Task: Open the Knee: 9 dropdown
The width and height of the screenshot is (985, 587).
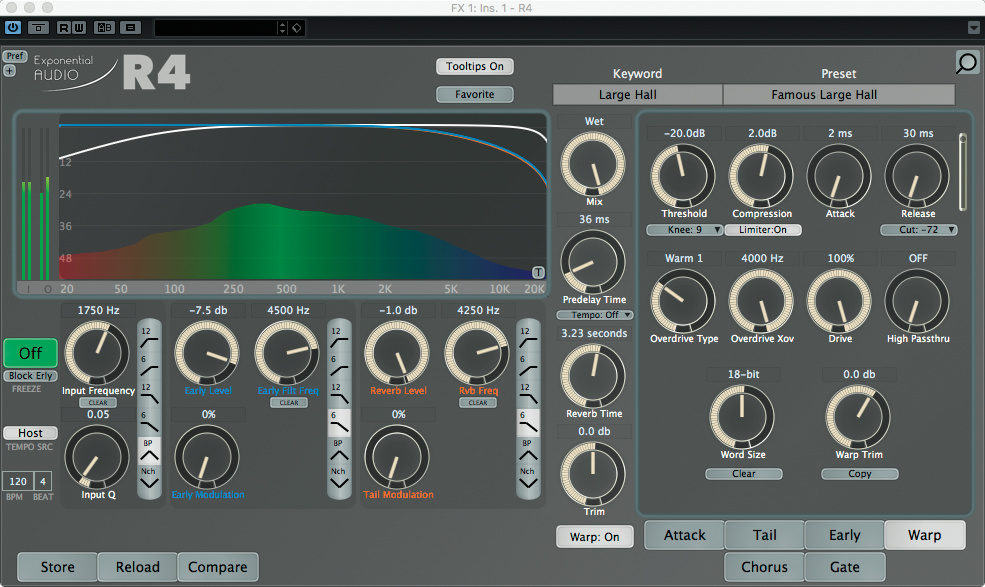Action: [x=684, y=230]
